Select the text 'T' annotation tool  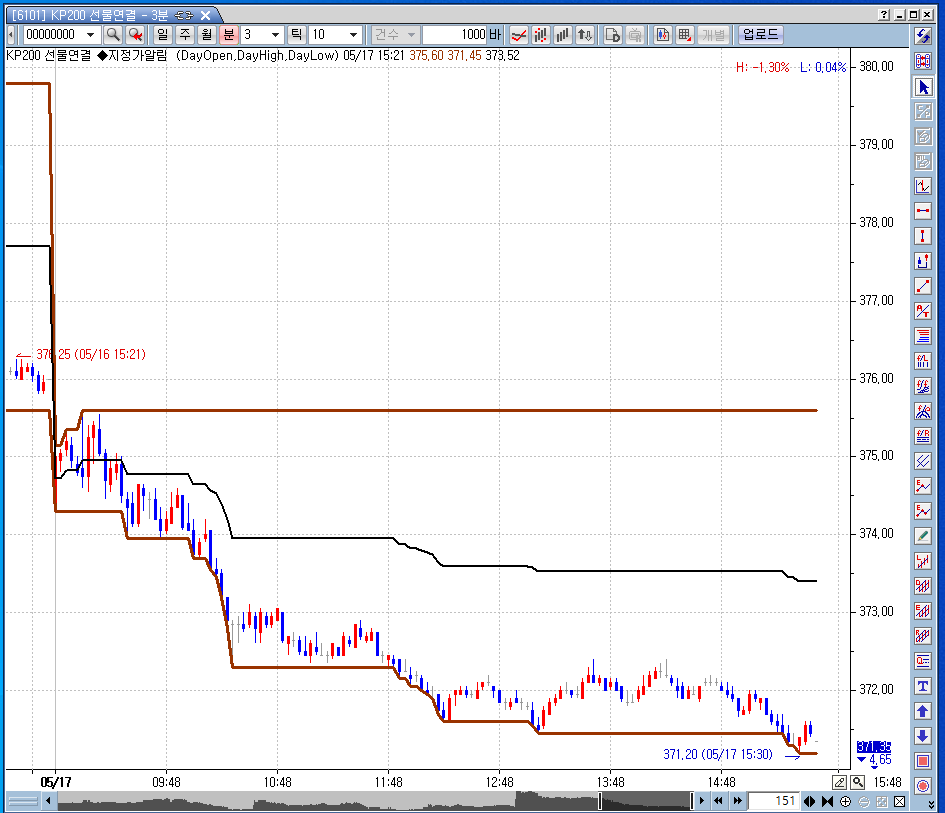click(x=923, y=687)
